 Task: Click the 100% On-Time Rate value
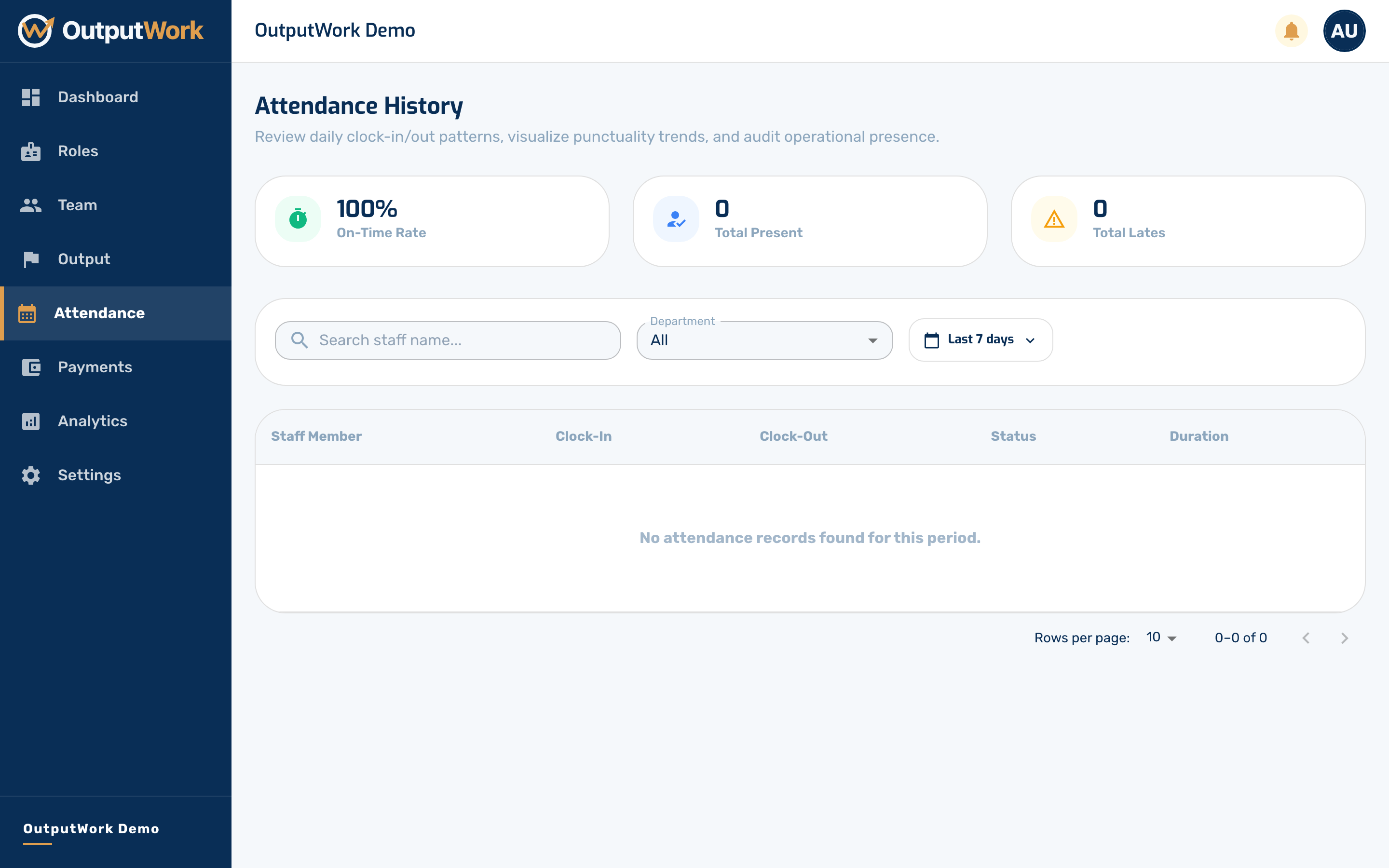pos(367,209)
